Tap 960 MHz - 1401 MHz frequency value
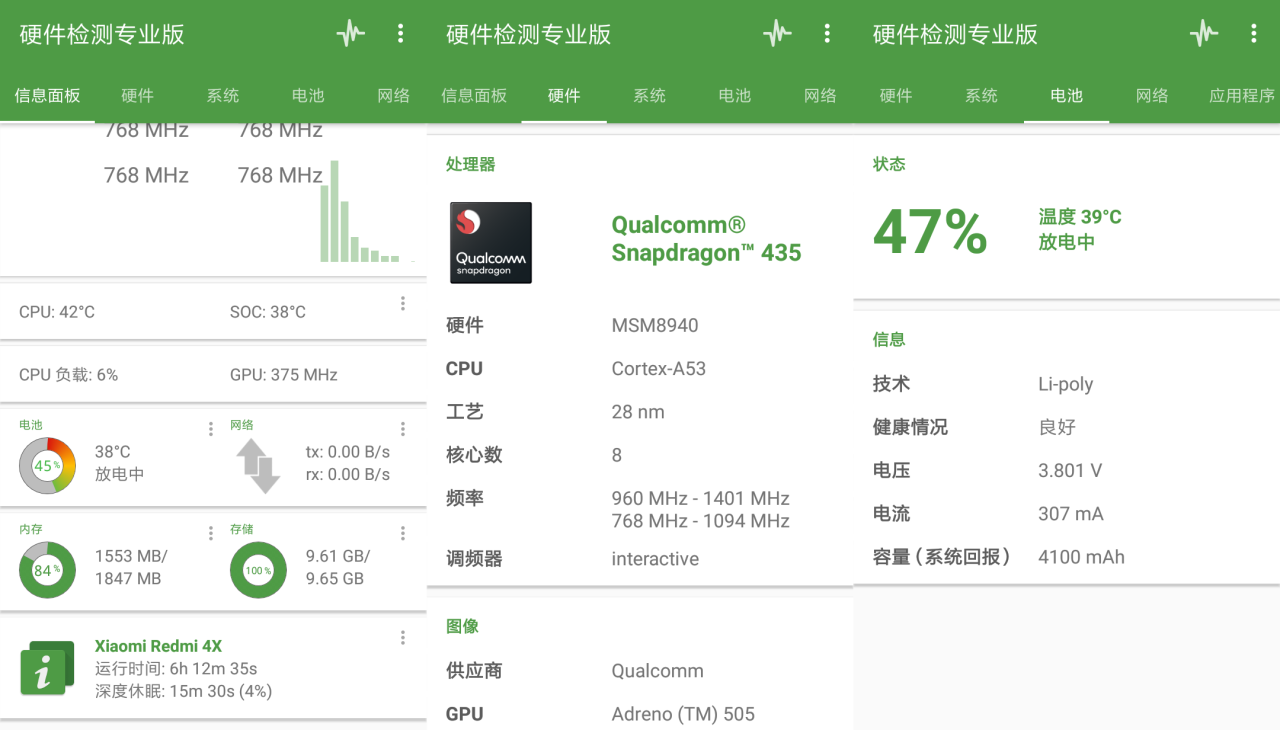The image size is (1280, 730). [701, 498]
